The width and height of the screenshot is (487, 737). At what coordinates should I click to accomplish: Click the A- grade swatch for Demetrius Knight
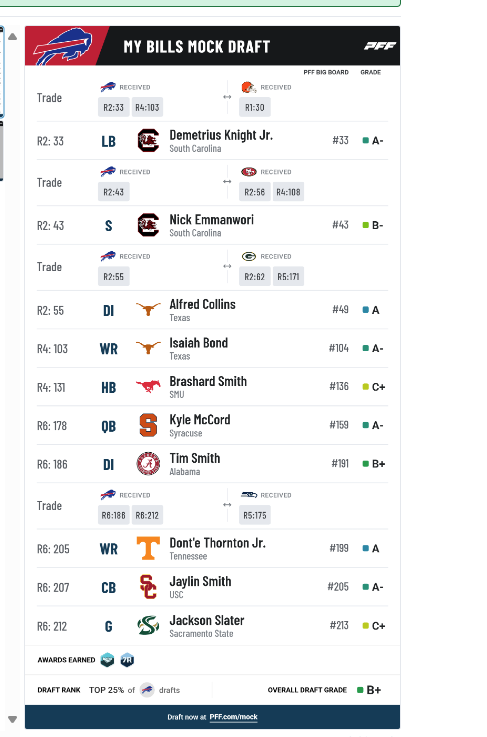point(365,141)
